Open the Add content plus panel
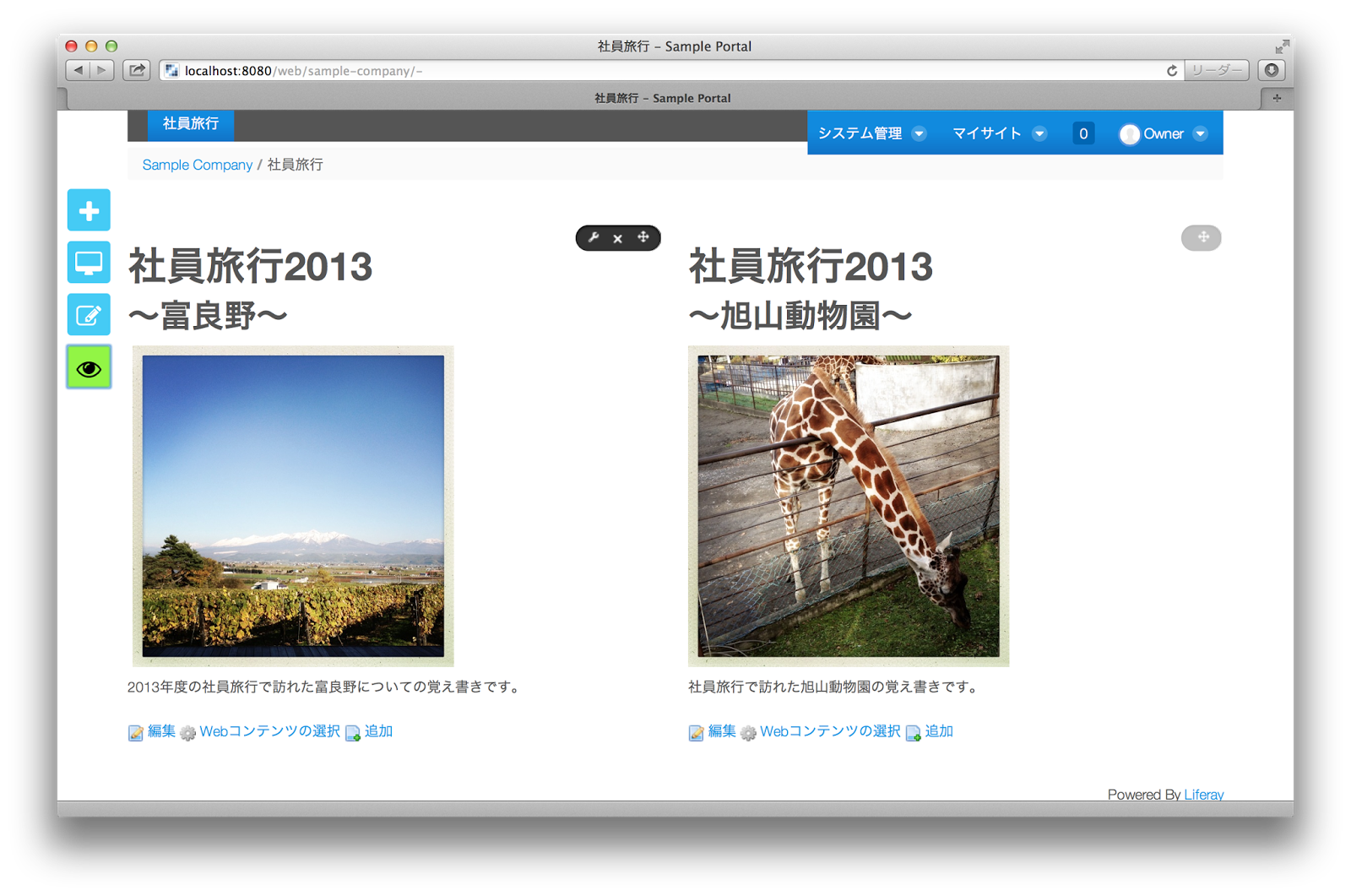1351x896 pixels. (x=89, y=210)
